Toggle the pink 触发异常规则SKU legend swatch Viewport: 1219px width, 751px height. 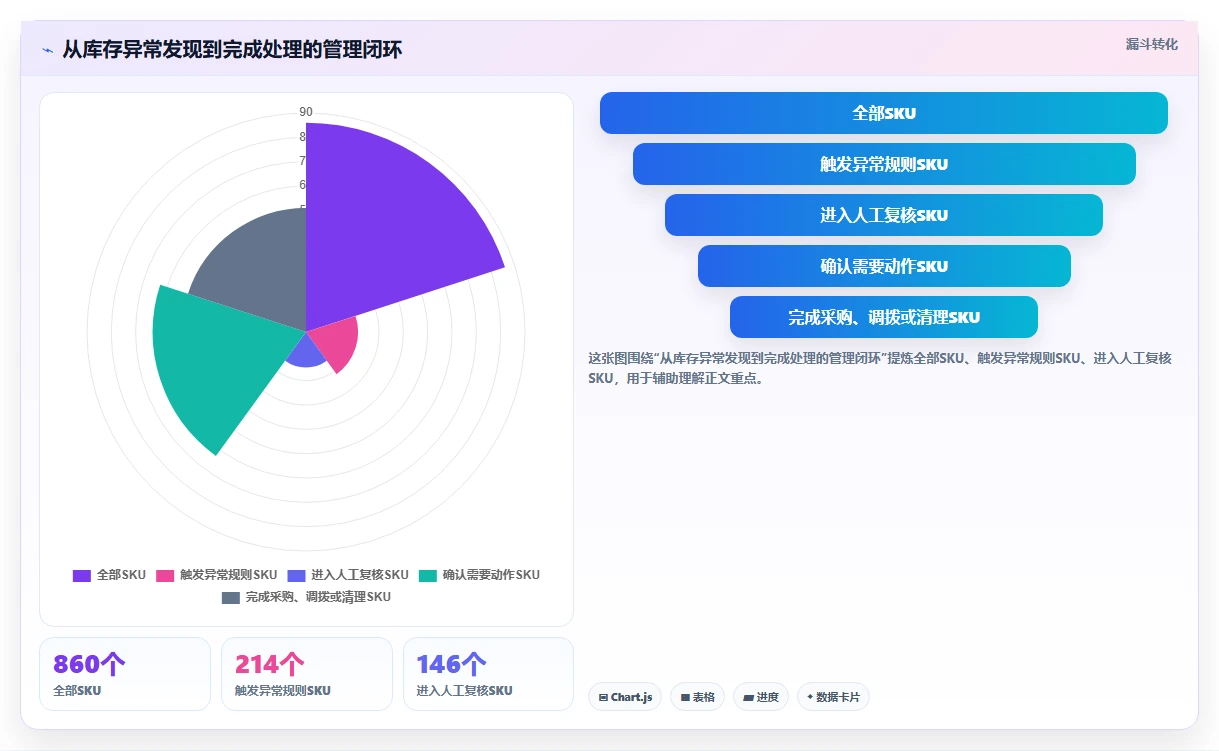pos(165,575)
